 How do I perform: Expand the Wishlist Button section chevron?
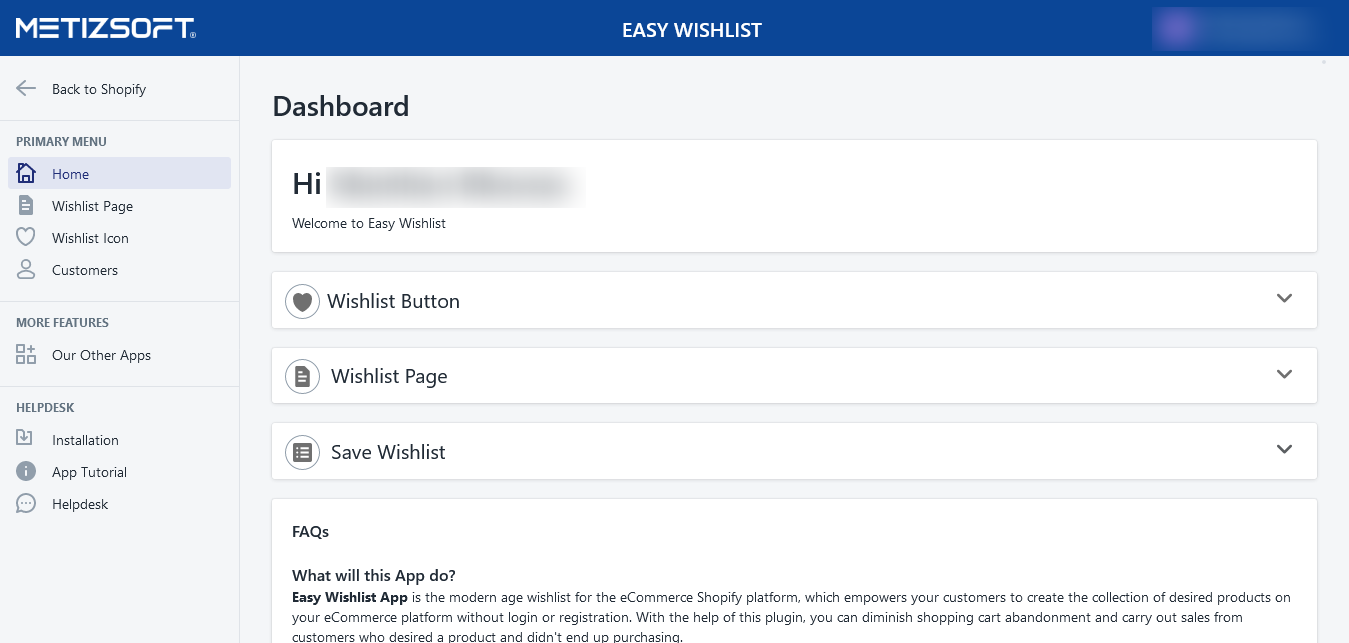pyautogui.click(x=1285, y=298)
